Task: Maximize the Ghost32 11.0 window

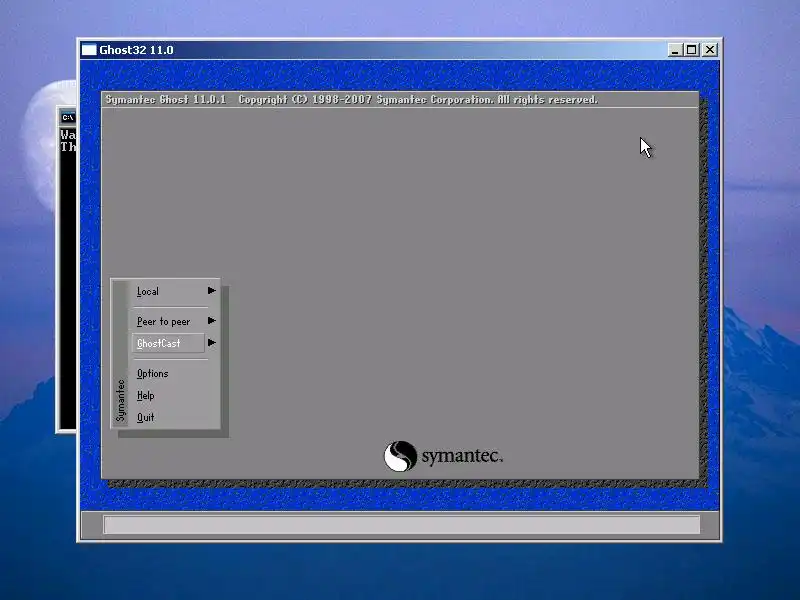Action: (691, 50)
